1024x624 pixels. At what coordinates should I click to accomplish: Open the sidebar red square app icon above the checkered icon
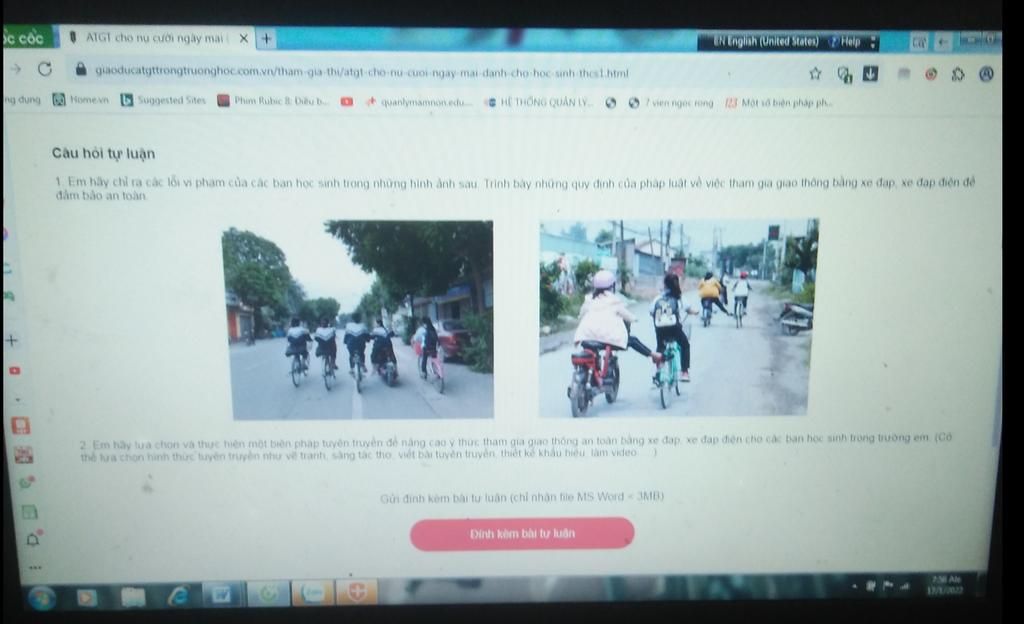tap(20, 426)
